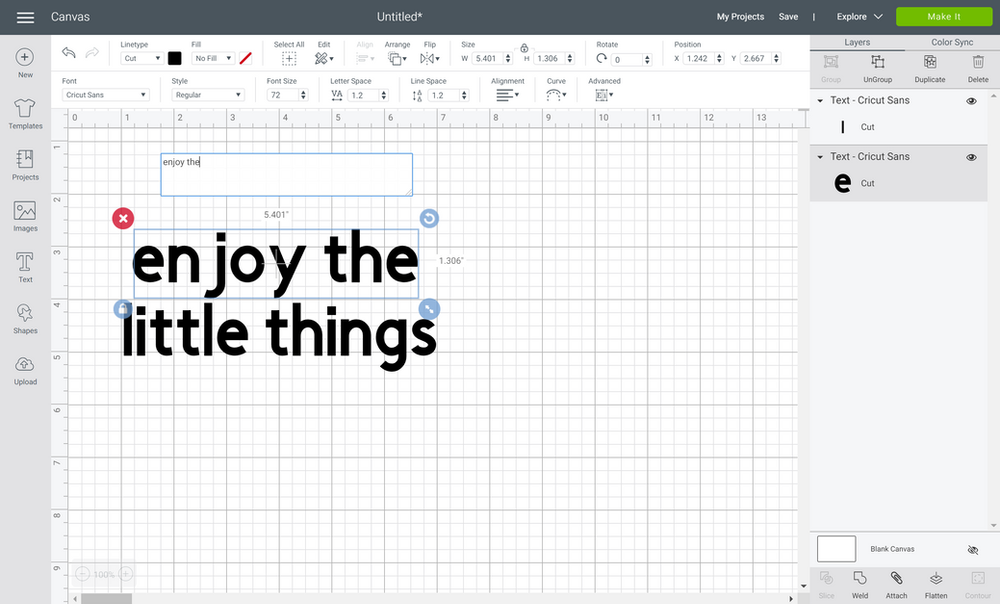Toggle the Blank Canvas visibility eye
Image resolution: width=1000 pixels, height=604 pixels.
click(x=971, y=549)
